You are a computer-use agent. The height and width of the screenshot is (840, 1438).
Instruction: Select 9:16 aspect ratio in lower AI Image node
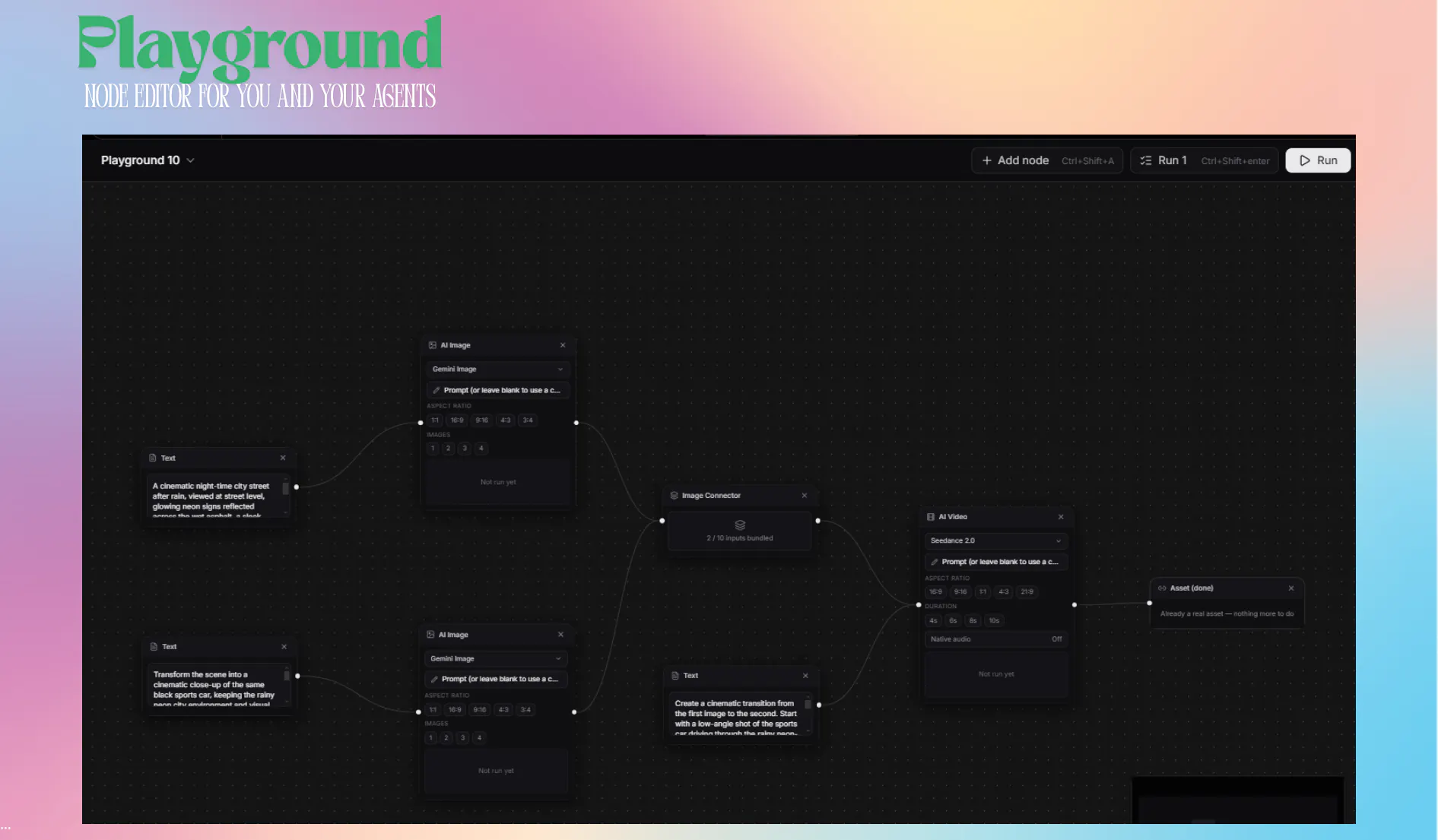480,710
